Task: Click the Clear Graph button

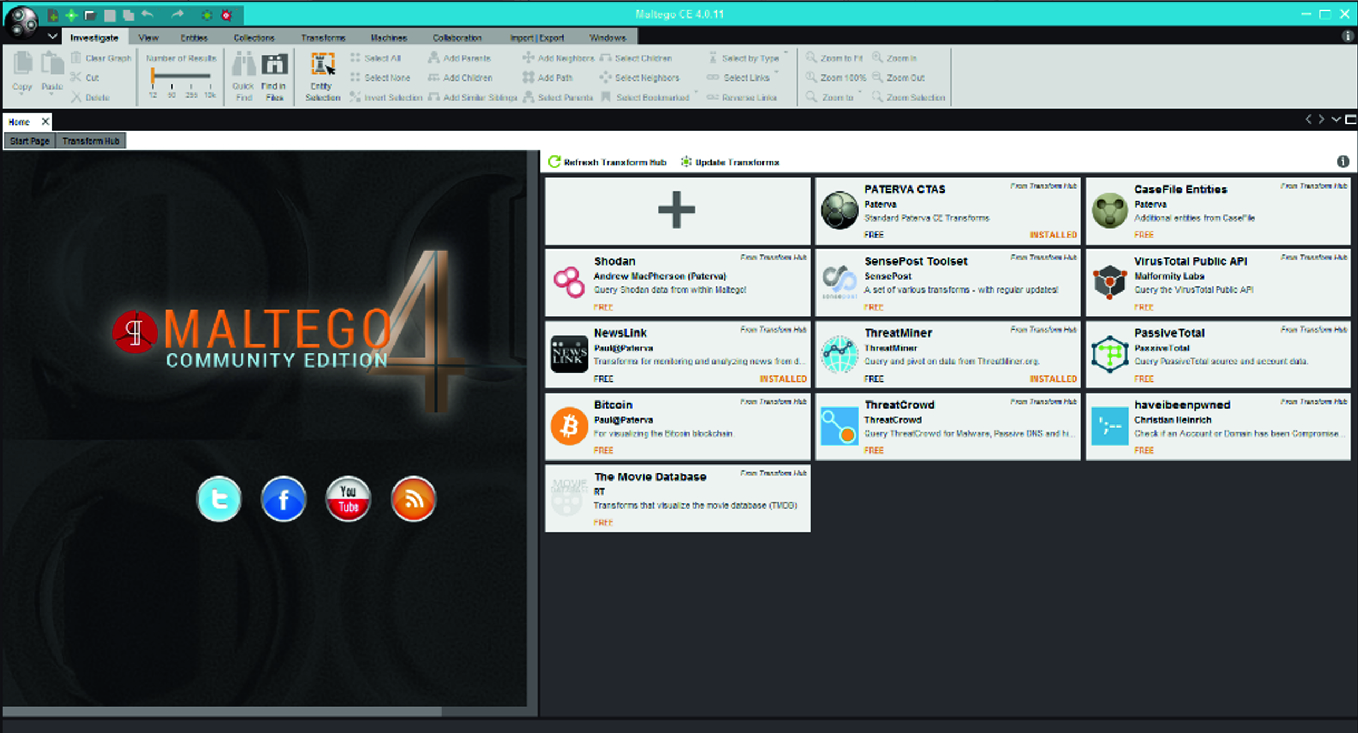Action: (x=101, y=58)
